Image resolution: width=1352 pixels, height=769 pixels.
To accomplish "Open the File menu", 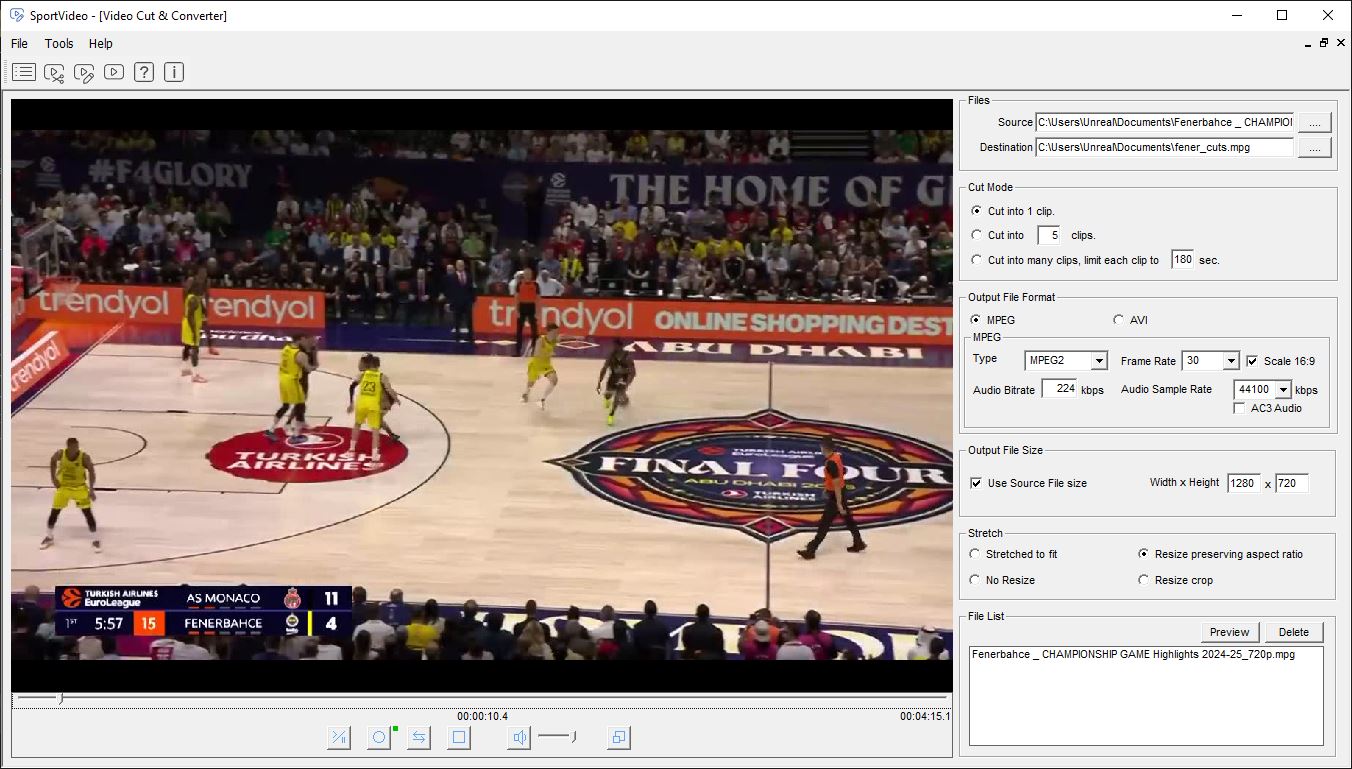I will tap(19, 44).
